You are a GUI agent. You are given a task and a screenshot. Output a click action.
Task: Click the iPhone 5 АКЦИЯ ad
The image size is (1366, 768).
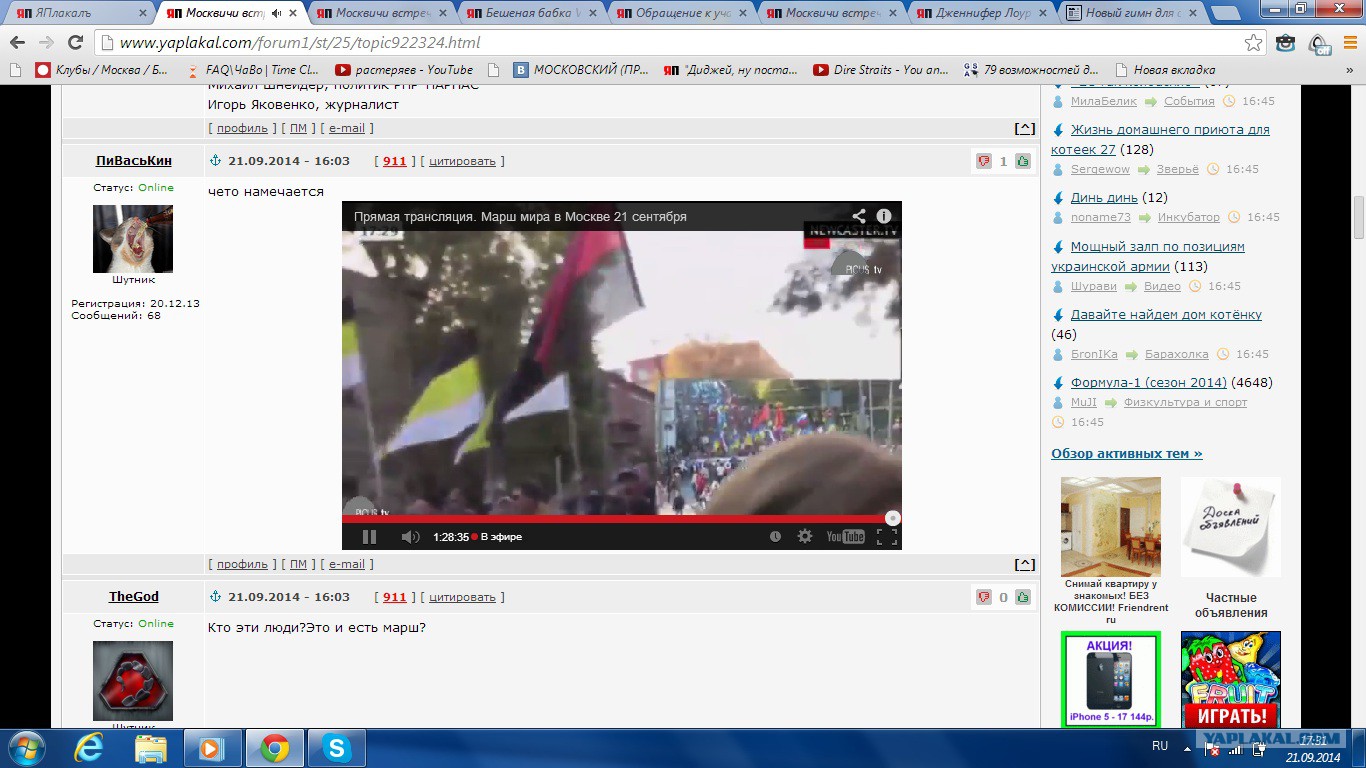click(x=1111, y=679)
